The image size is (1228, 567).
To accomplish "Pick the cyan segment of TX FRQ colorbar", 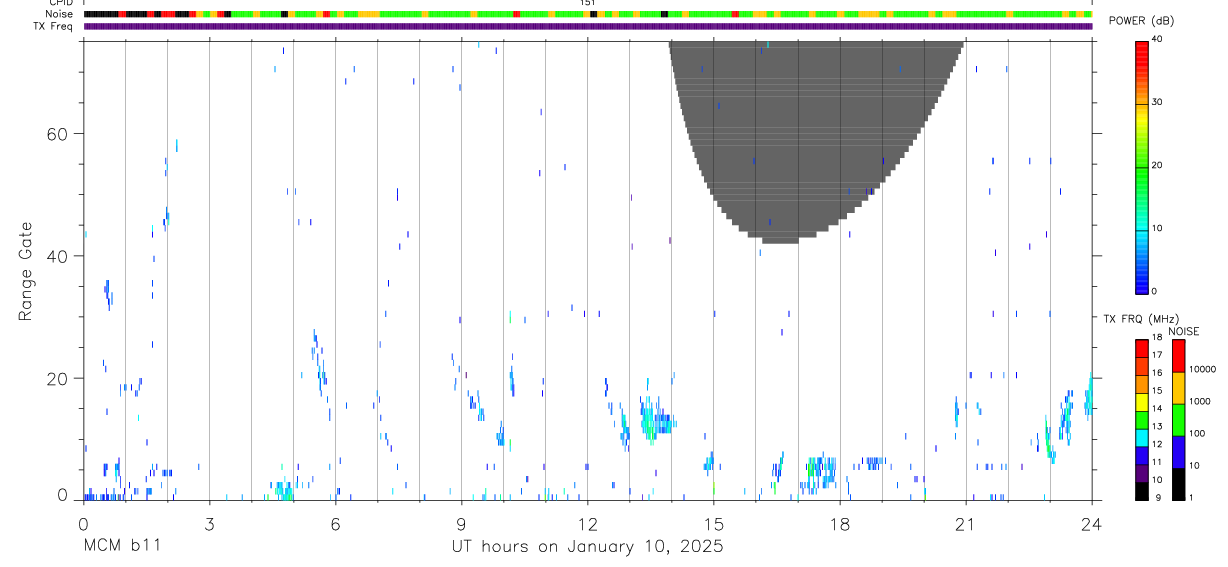I will click(x=1141, y=437).
